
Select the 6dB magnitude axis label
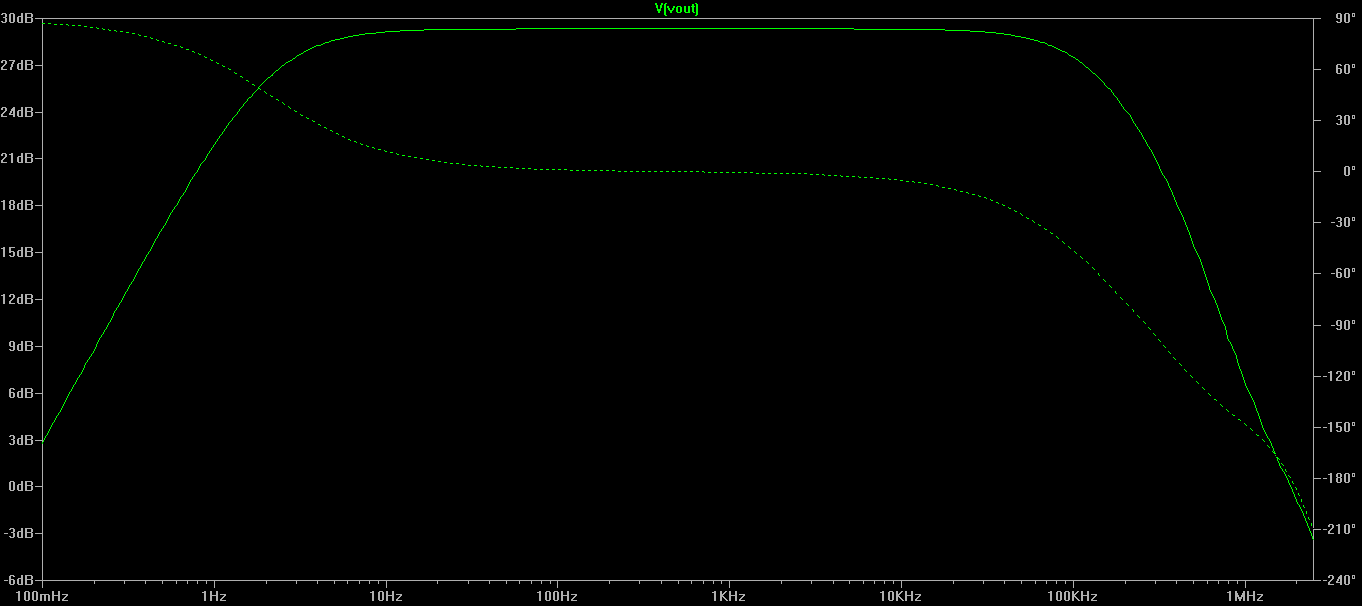[x=21, y=394]
